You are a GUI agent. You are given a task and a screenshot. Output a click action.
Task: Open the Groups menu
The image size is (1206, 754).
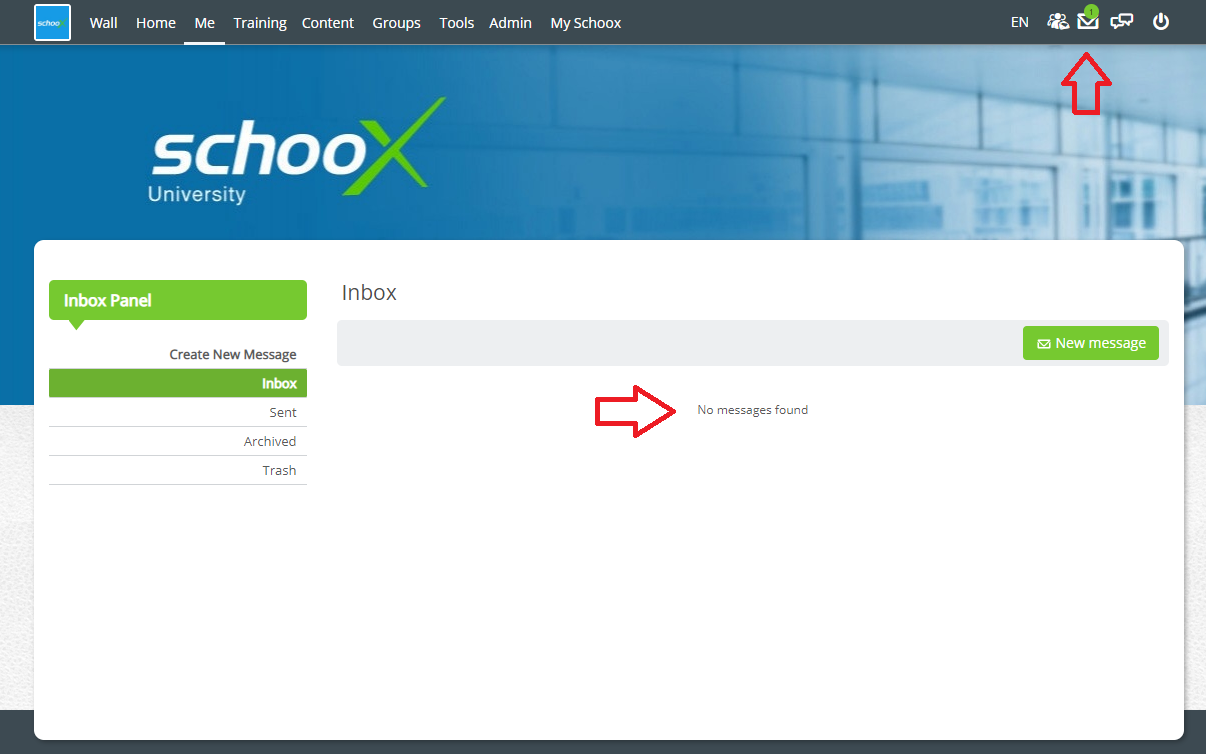[397, 22]
